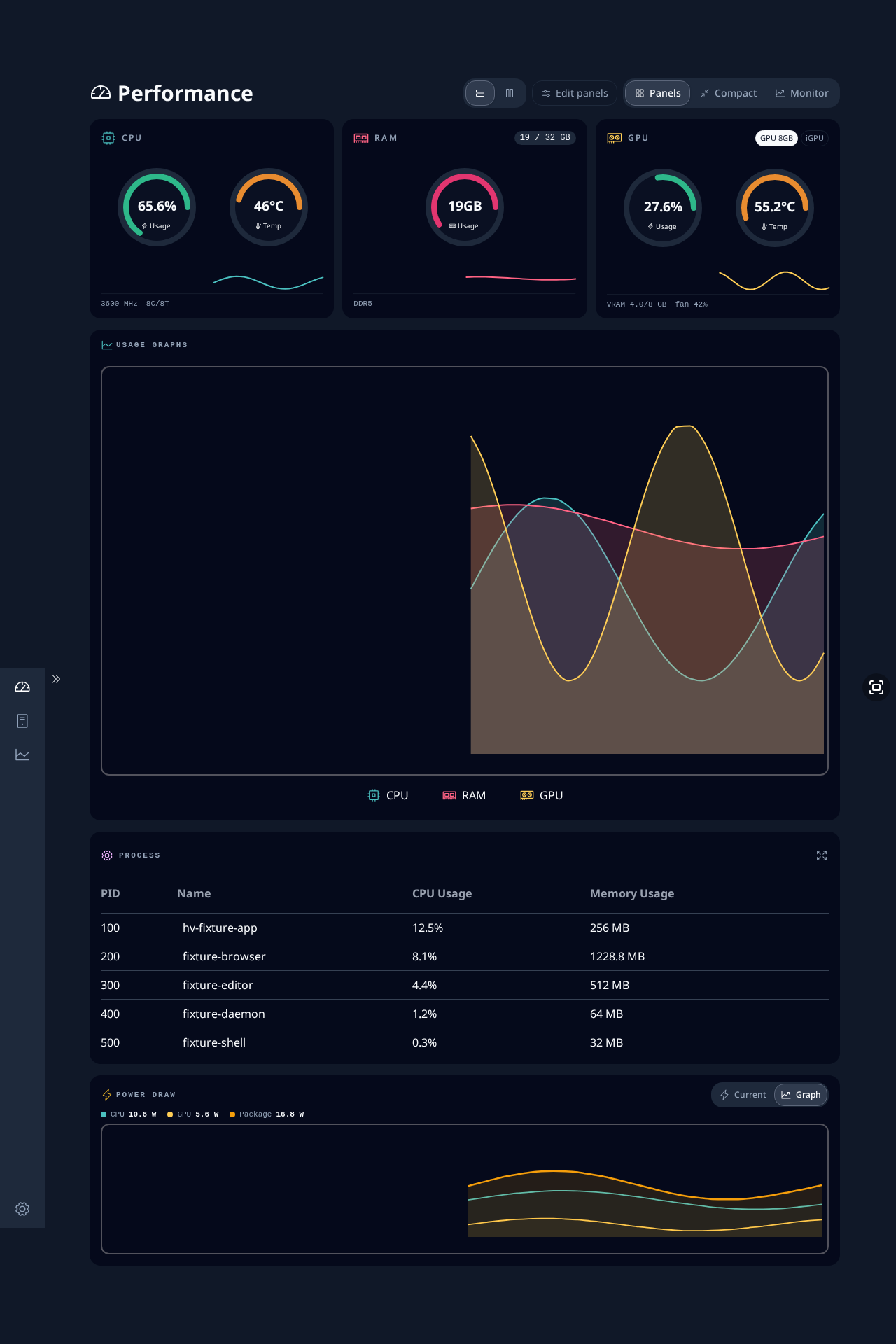Switch to the Panels view tab

point(657,93)
